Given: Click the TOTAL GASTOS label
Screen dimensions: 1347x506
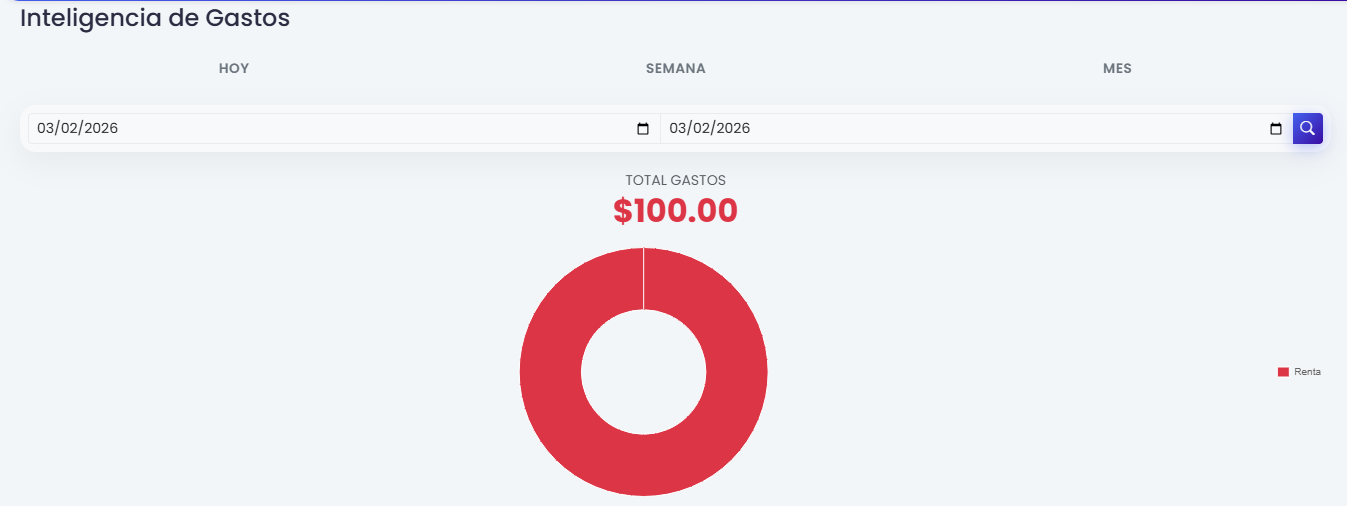Looking at the screenshot, I should (x=675, y=180).
